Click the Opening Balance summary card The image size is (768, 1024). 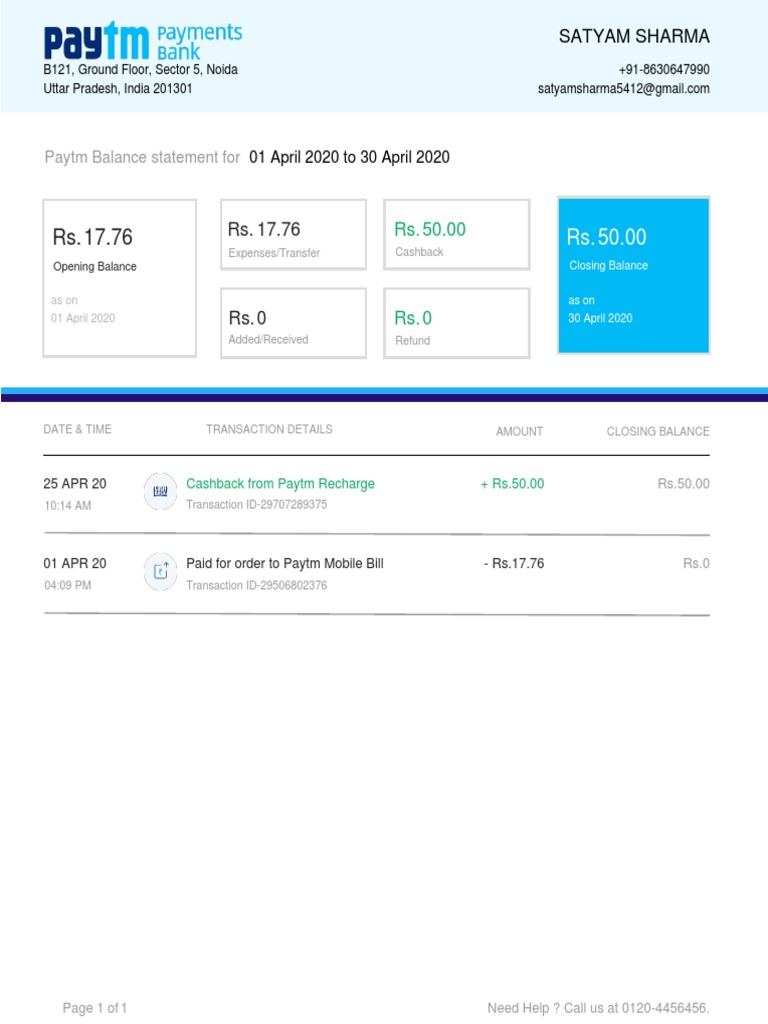119,277
